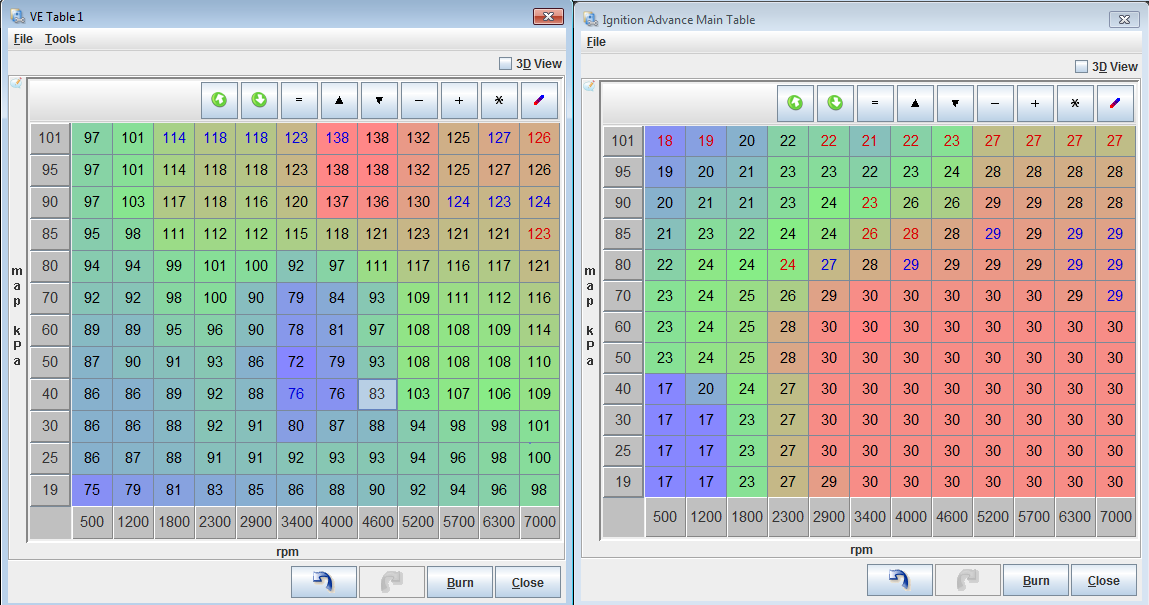1149x605 pixels.
Task: Click down-triangle decrement button in Ignition Advance table
Action: point(955,103)
